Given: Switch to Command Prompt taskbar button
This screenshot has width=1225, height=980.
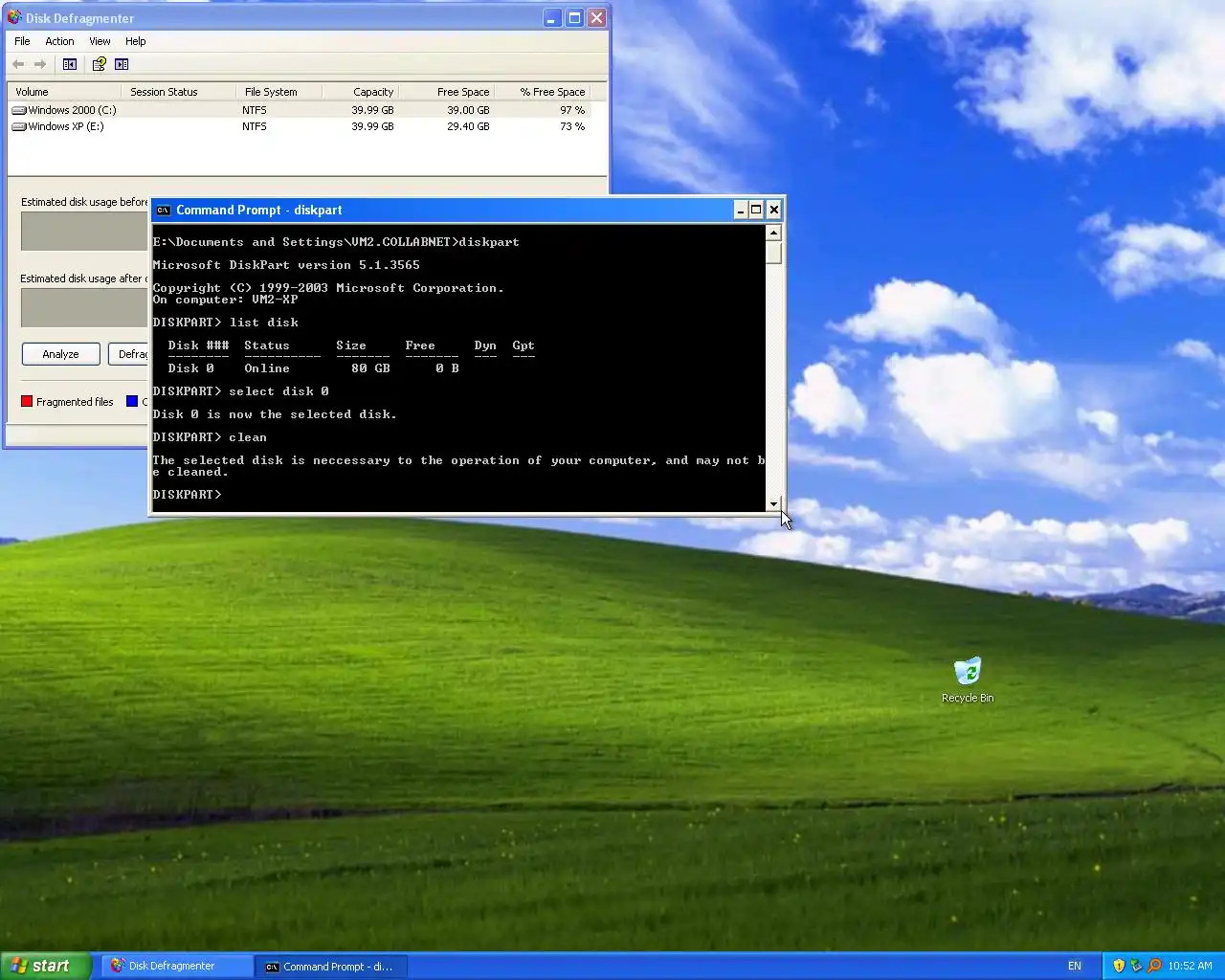Looking at the screenshot, I should pyautogui.click(x=332, y=966).
